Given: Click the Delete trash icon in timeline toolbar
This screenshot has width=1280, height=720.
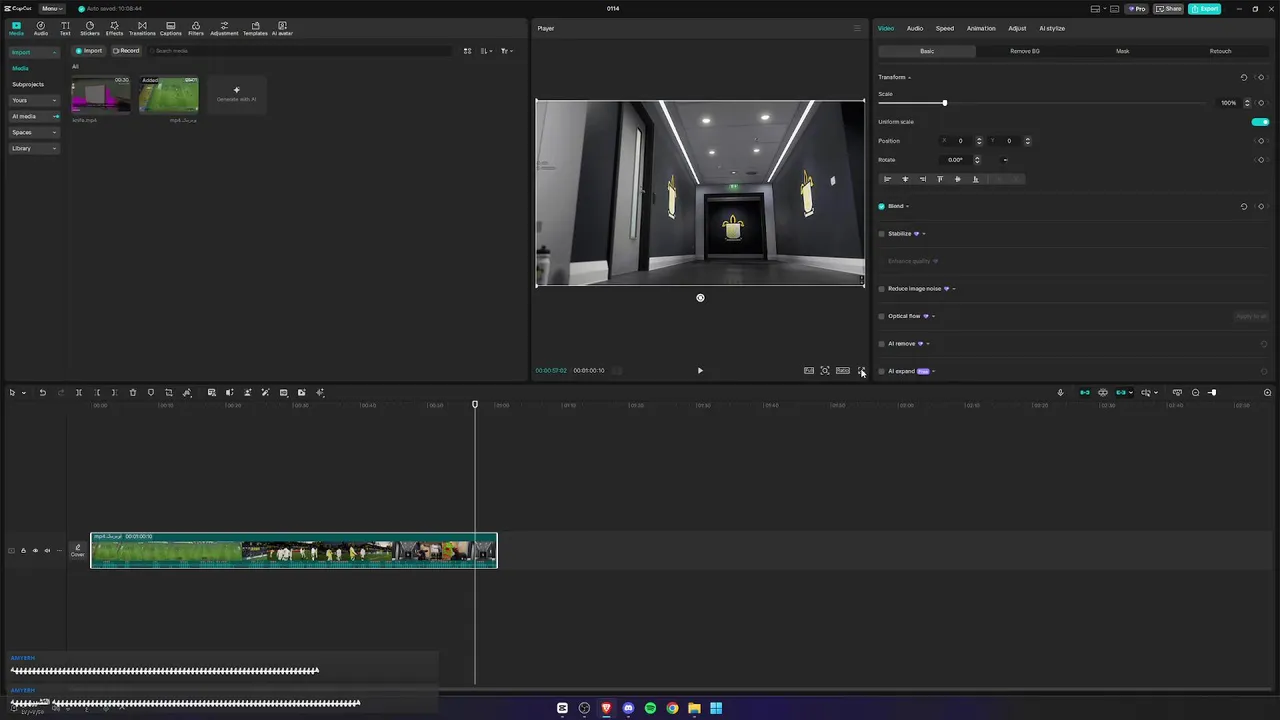Looking at the screenshot, I should [132, 392].
